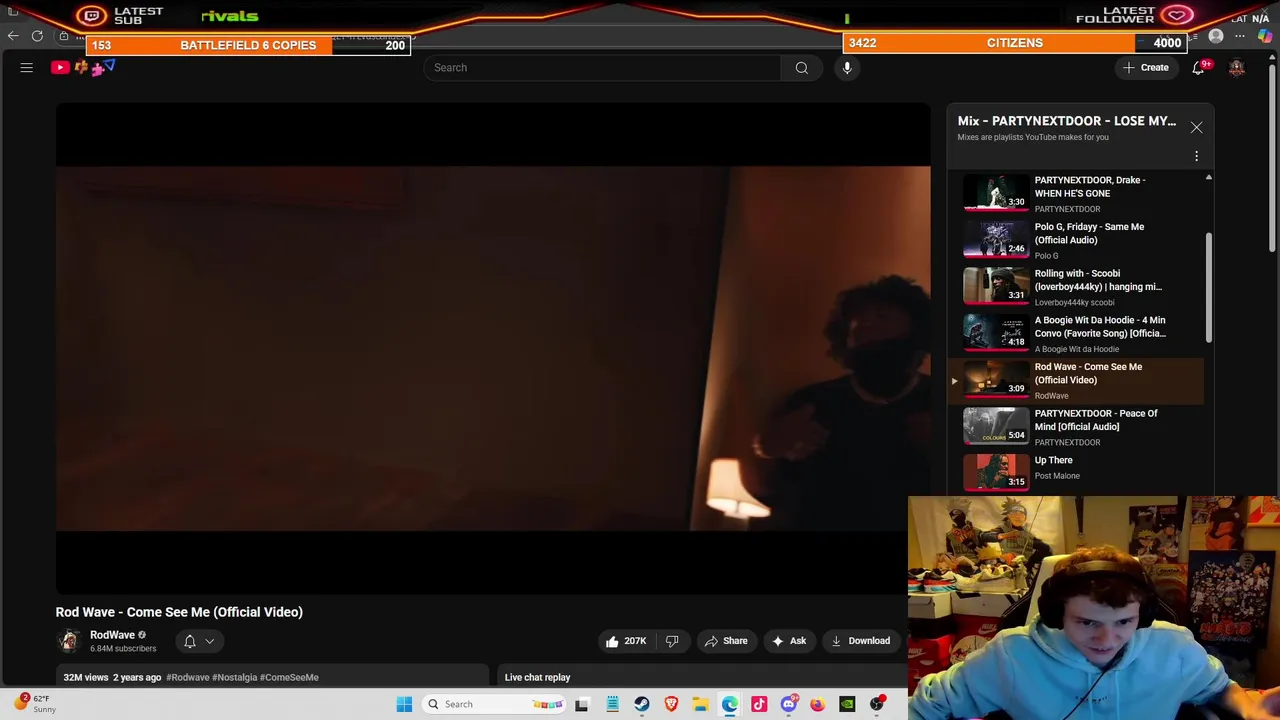Screen dimensions: 1280x720
Task: Launch Brave browser from the taskbar
Action: [671, 704]
